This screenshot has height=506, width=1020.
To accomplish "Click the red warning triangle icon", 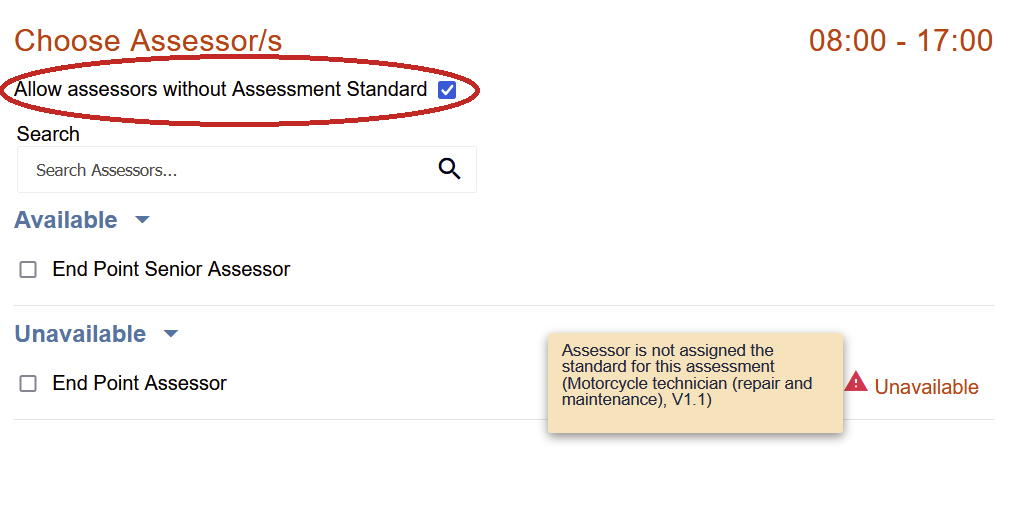I will [x=856, y=382].
